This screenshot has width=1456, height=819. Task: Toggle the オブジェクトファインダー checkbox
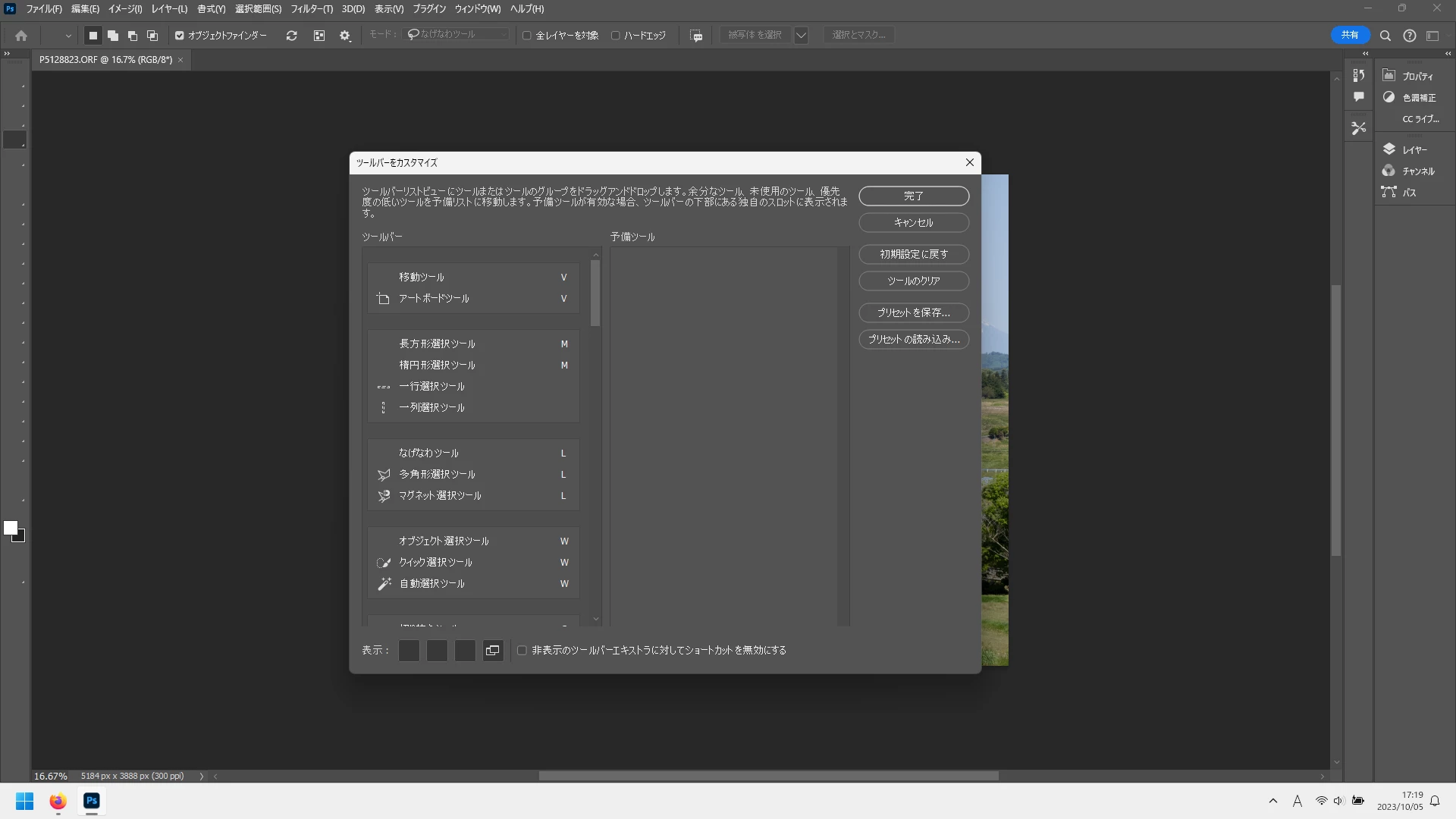click(x=180, y=36)
